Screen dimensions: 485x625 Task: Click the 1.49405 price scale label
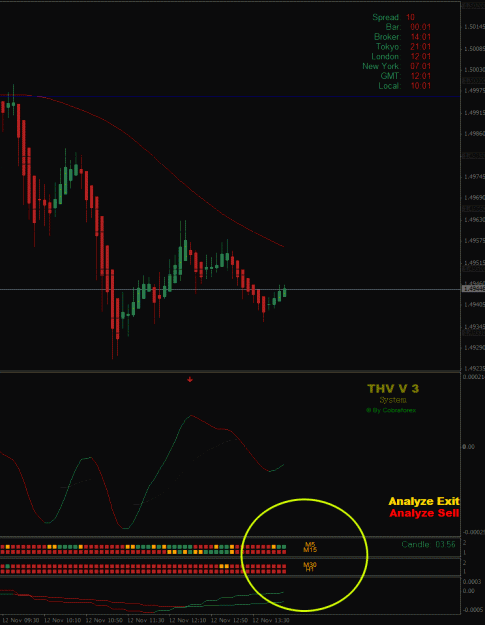(474, 305)
